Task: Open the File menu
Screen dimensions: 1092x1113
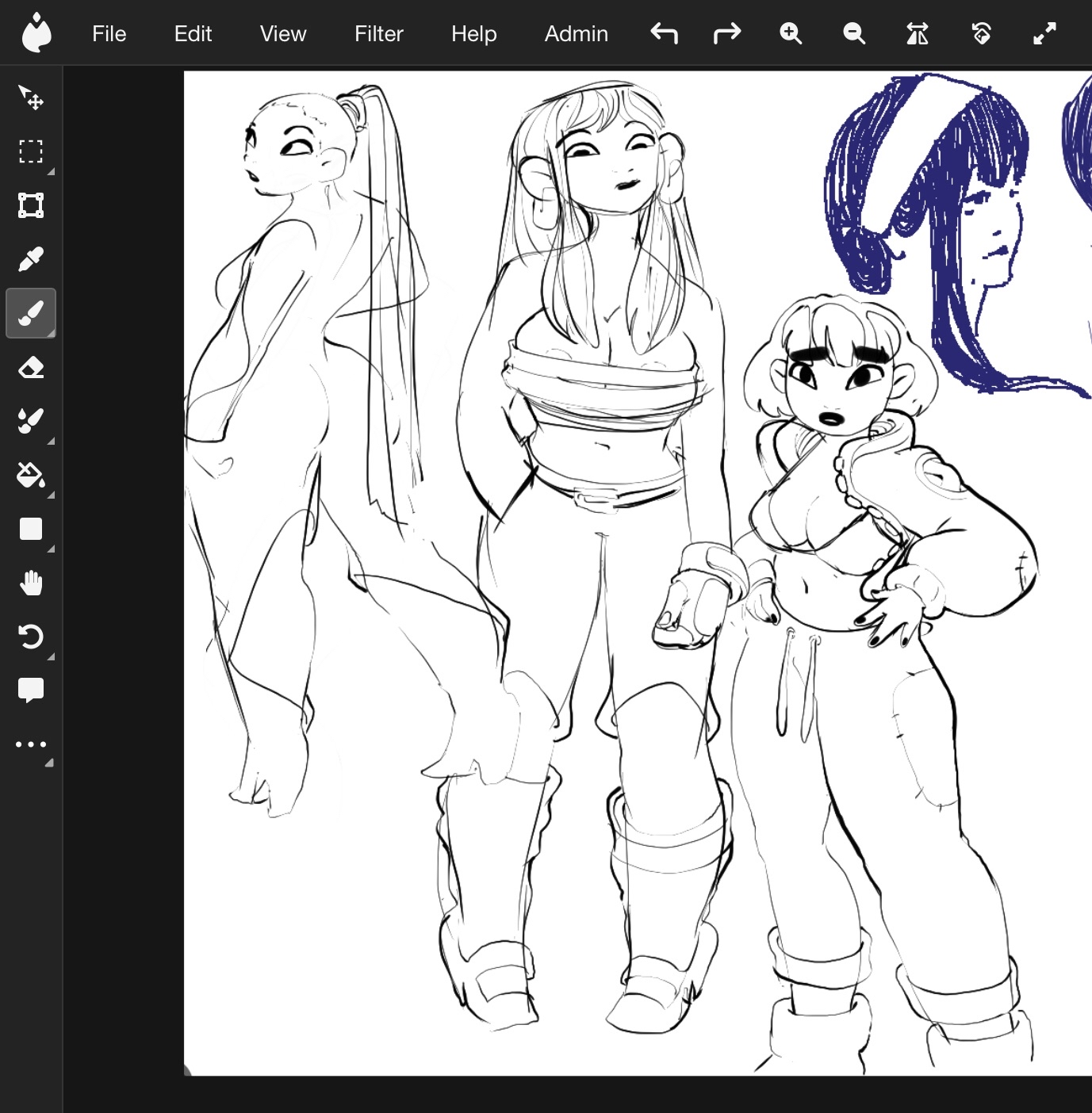Action: tap(109, 33)
